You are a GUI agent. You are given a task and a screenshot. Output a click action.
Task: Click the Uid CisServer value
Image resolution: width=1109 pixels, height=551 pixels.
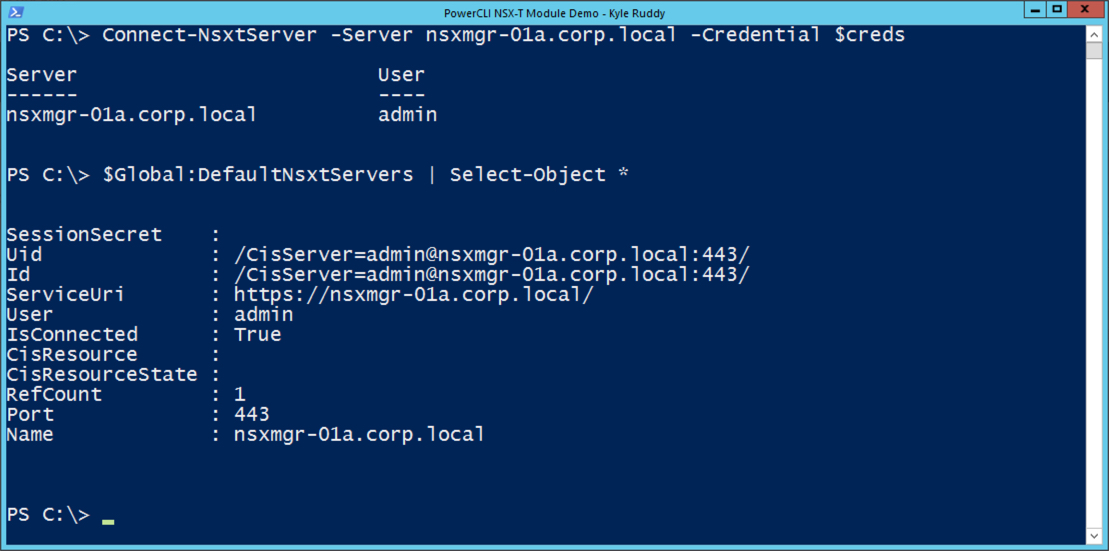click(x=491, y=254)
